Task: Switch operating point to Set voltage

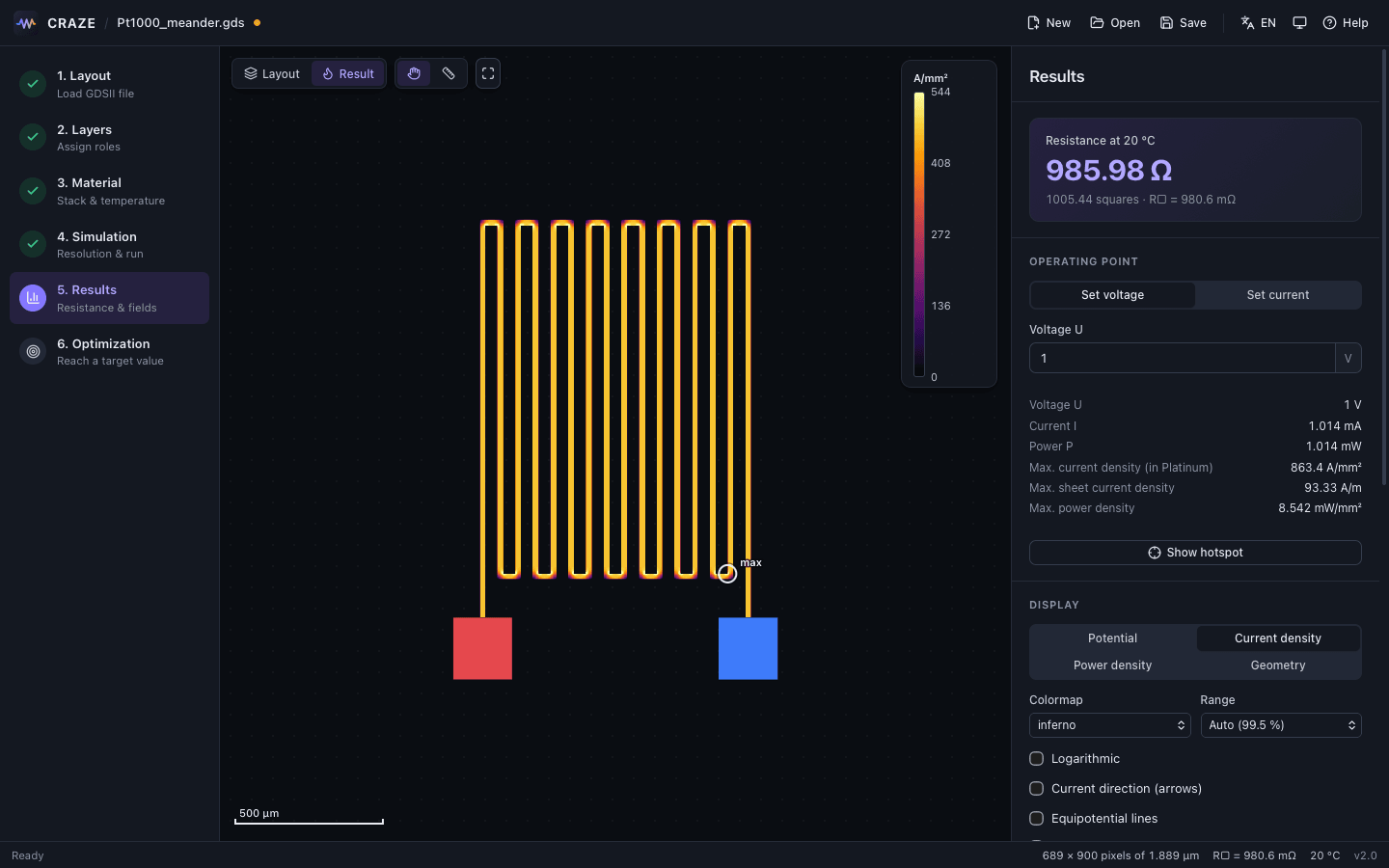Action: pyautogui.click(x=1112, y=295)
